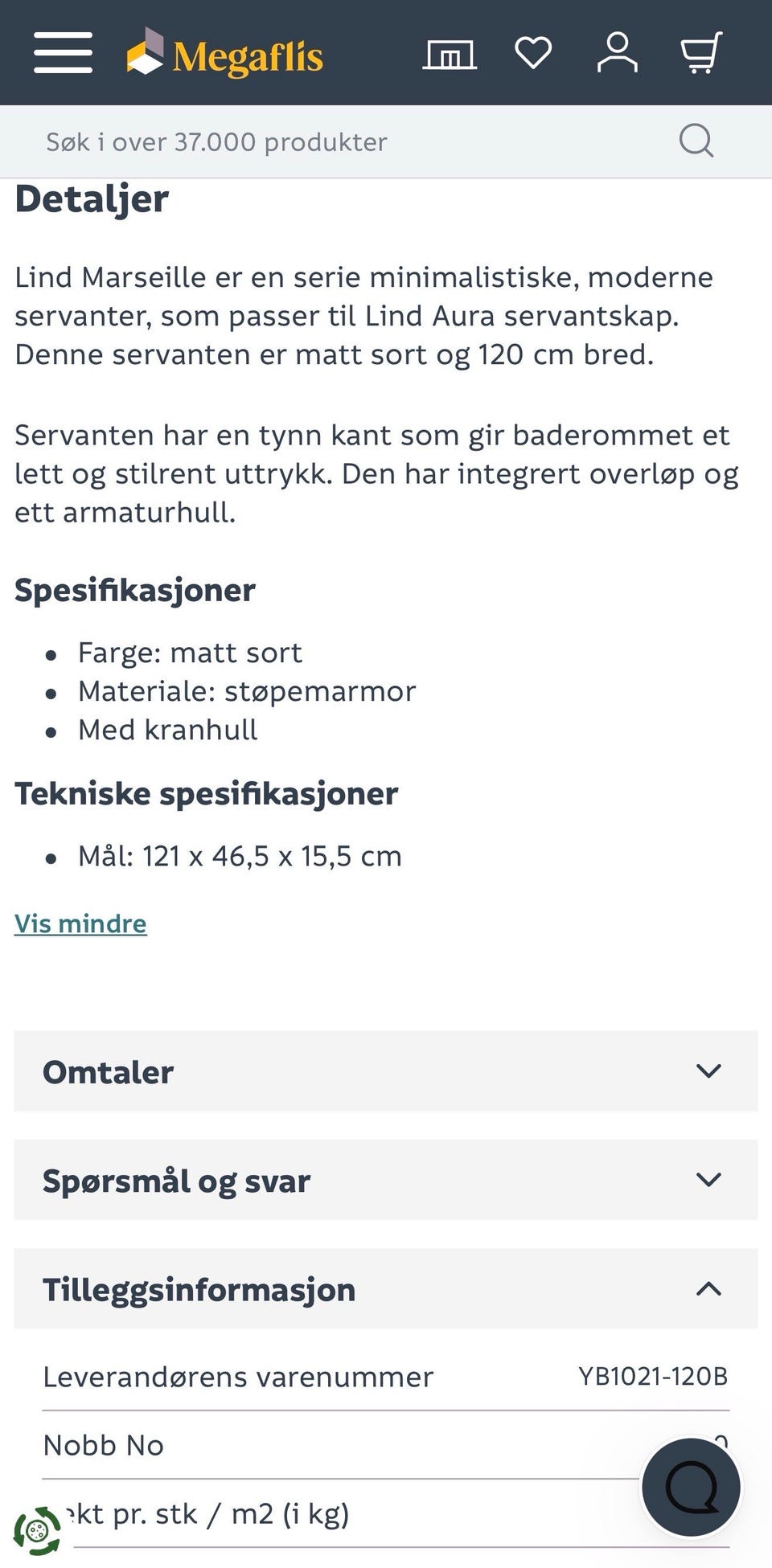Click the Tilleggsinformasjon up chevron
This screenshot has height=1568, width=772.
[x=708, y=1289]
